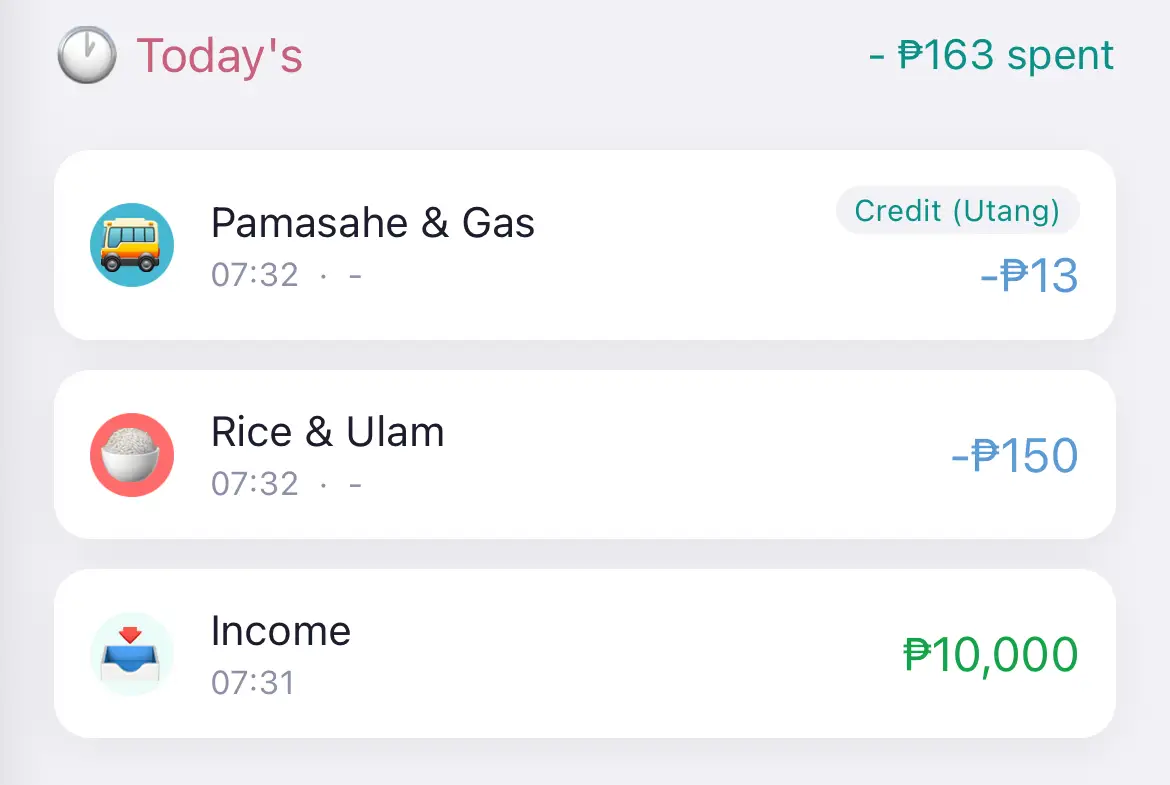
Task: Click the ₱10,000 income amount
Action: tap(990, 655)
